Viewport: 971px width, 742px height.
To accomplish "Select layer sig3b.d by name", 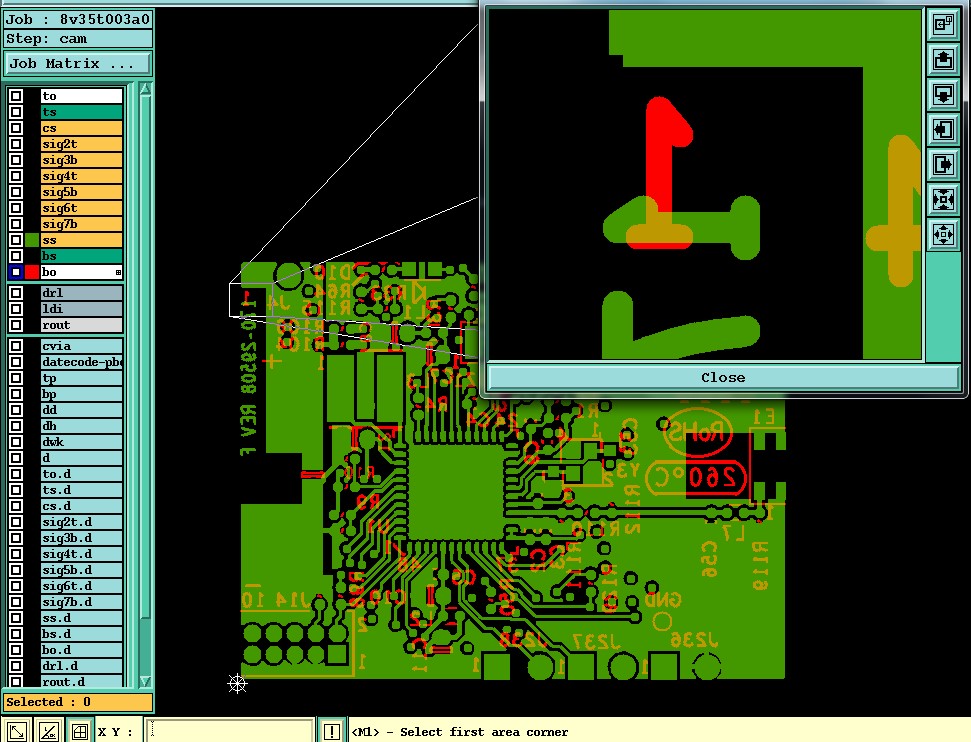I will [x=82, y=538].
